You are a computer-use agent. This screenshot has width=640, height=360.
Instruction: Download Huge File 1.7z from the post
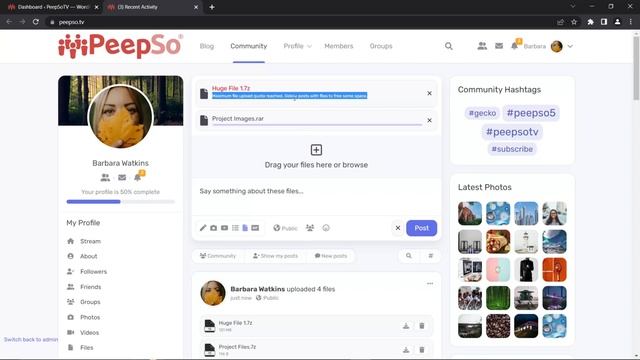pyautogui.click(x=406, y=326)
